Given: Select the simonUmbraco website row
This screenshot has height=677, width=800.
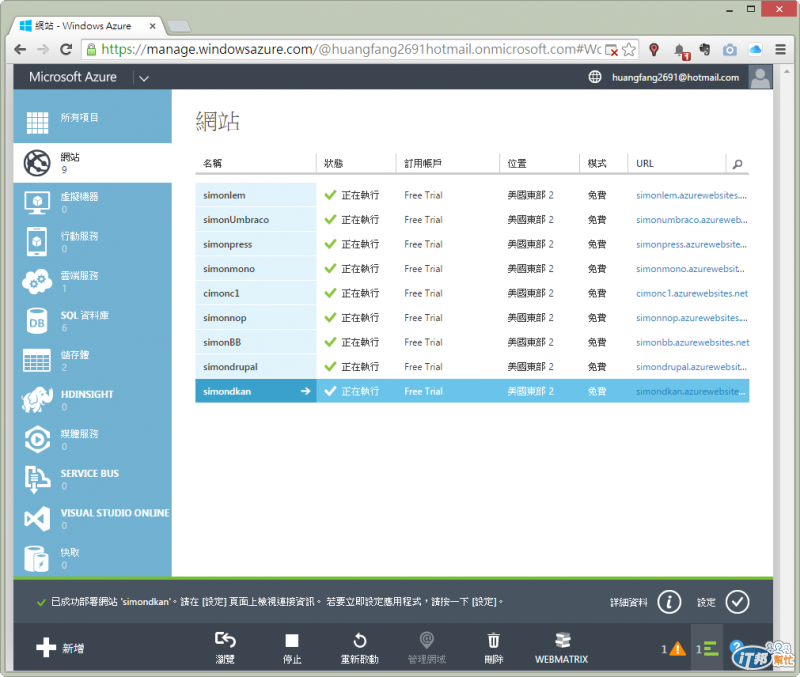Looking at the screenshot, I should 472,219.
